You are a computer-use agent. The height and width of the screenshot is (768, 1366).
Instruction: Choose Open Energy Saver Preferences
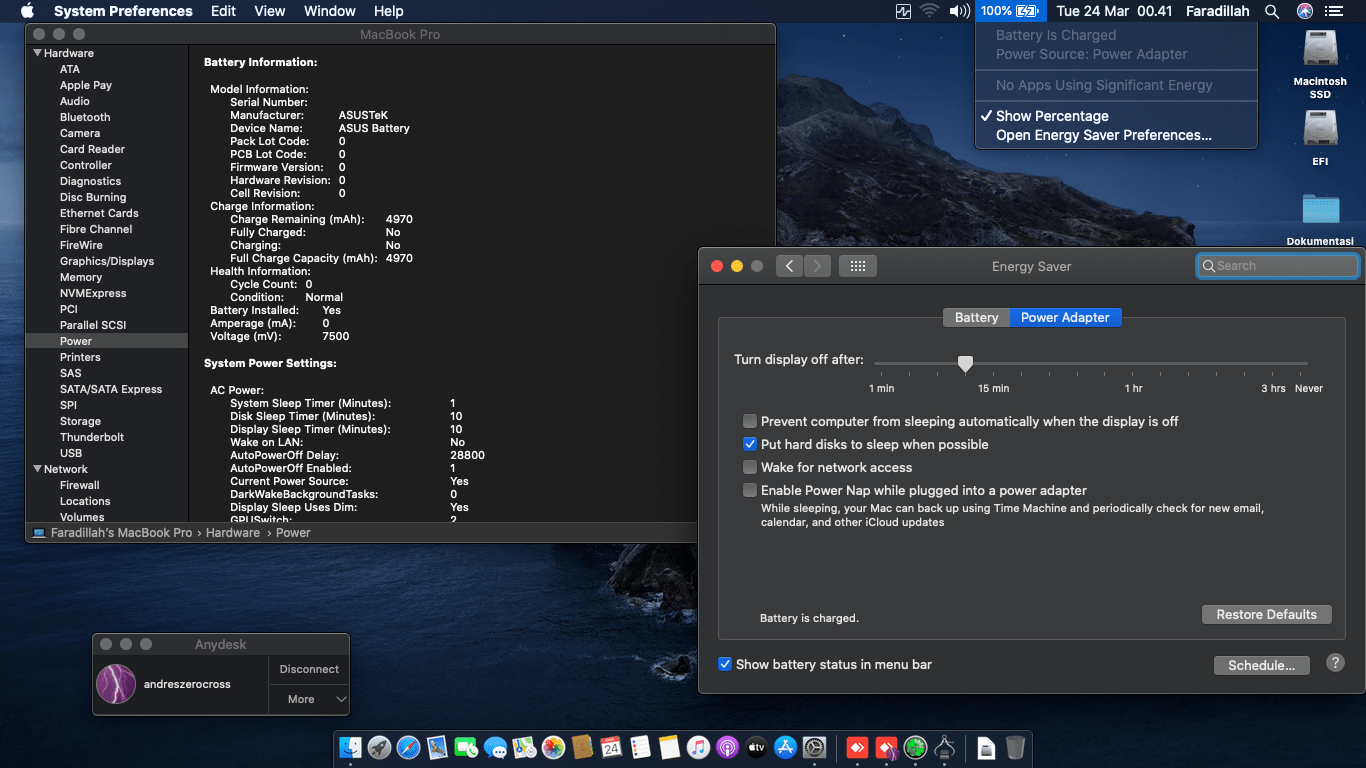(x=1115, y=135)
